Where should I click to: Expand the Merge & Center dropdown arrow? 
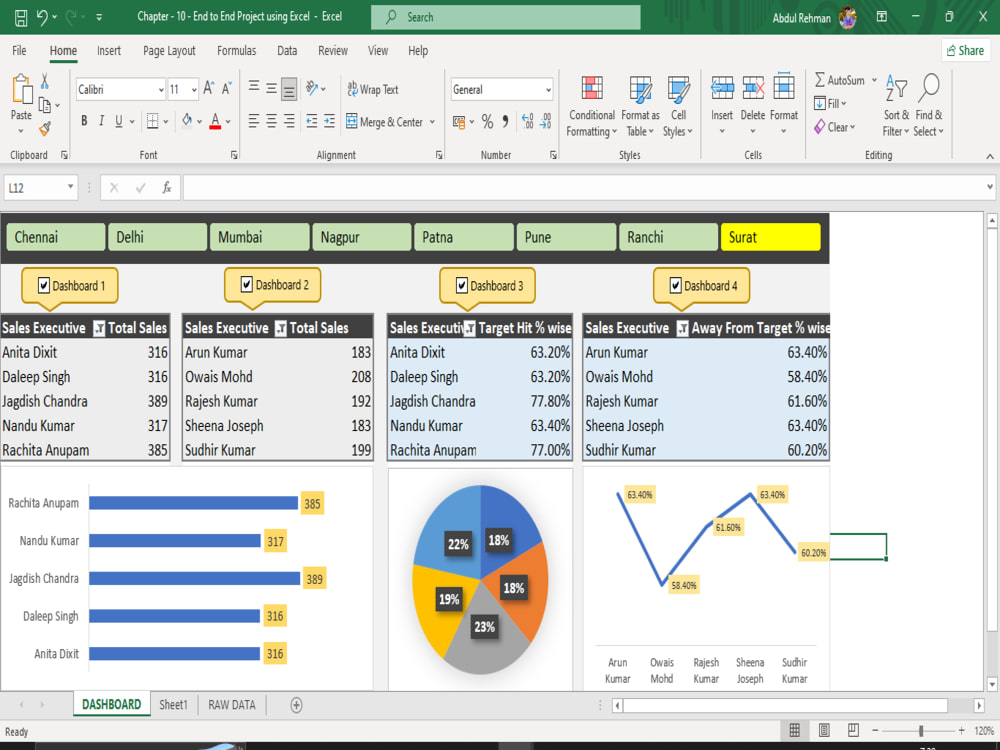[x=432, y=121]
